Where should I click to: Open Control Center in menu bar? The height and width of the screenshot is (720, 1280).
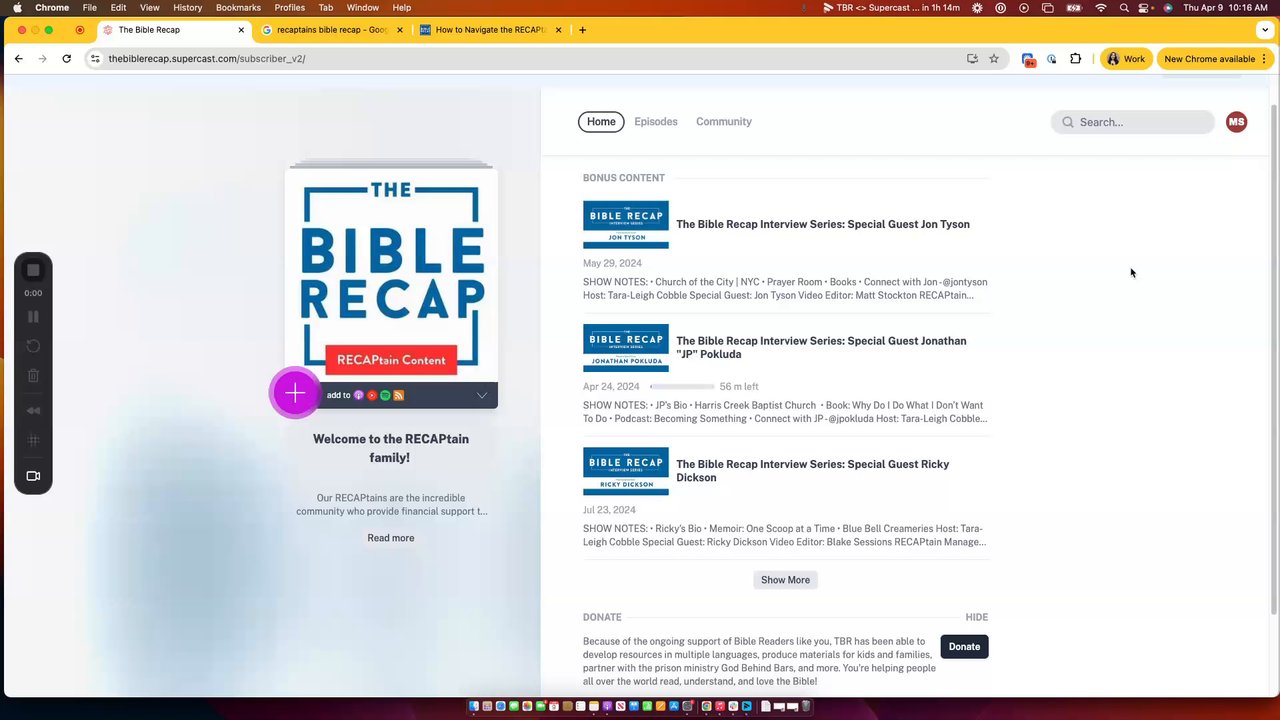click(x=1145, y=7)
